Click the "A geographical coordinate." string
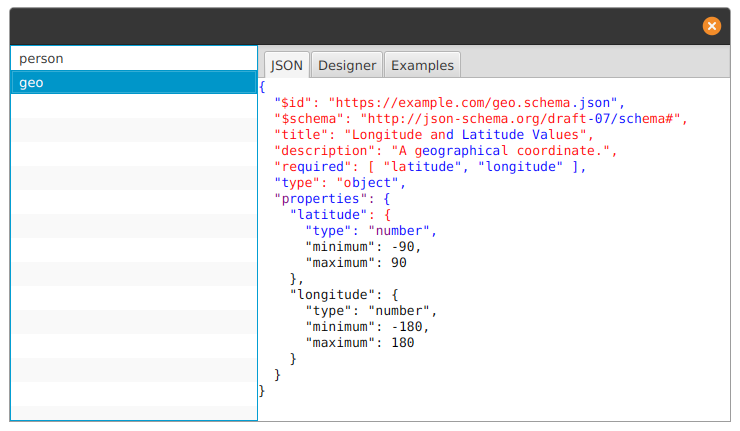Screen dimensions: 740x431 coord(501,151)
